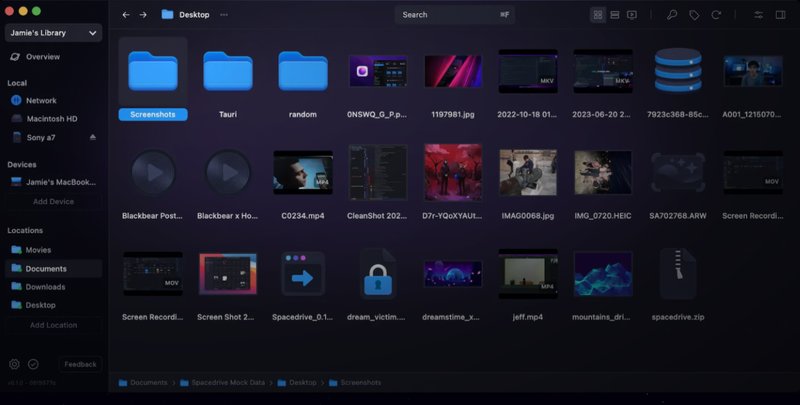The image size is (800, 405).
Task: Expand the Jamie's Library dropdown
Action: (x=53, y=33)
